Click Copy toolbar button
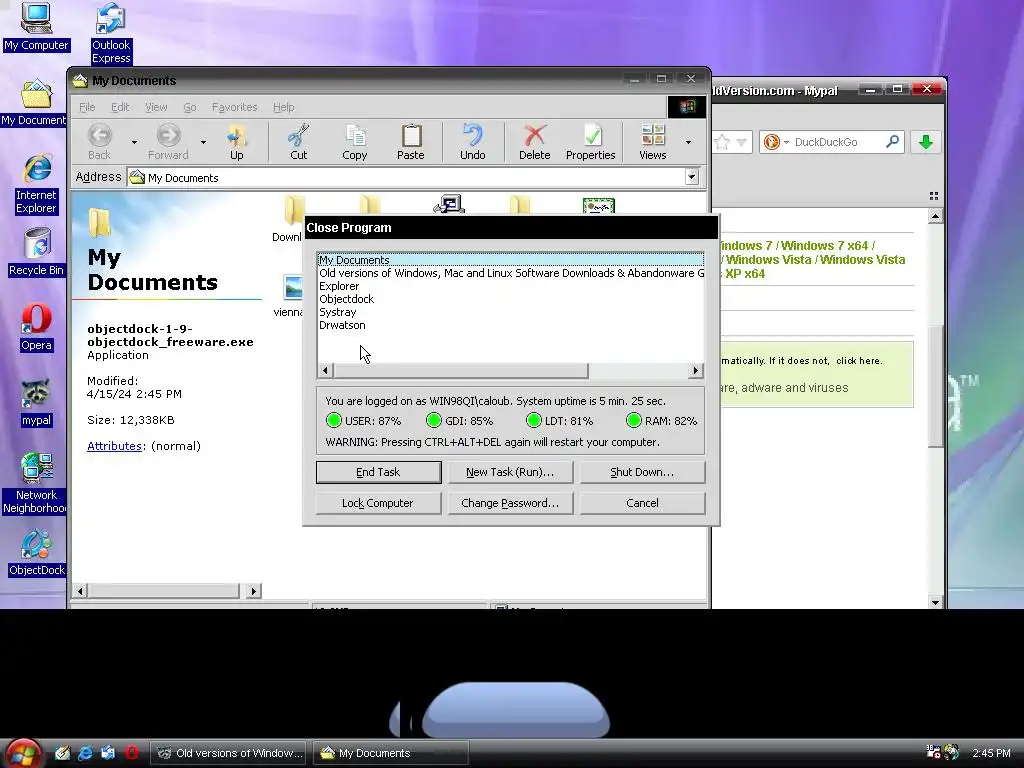Screen dimensions: 1024x768 (x=355, y=142)
